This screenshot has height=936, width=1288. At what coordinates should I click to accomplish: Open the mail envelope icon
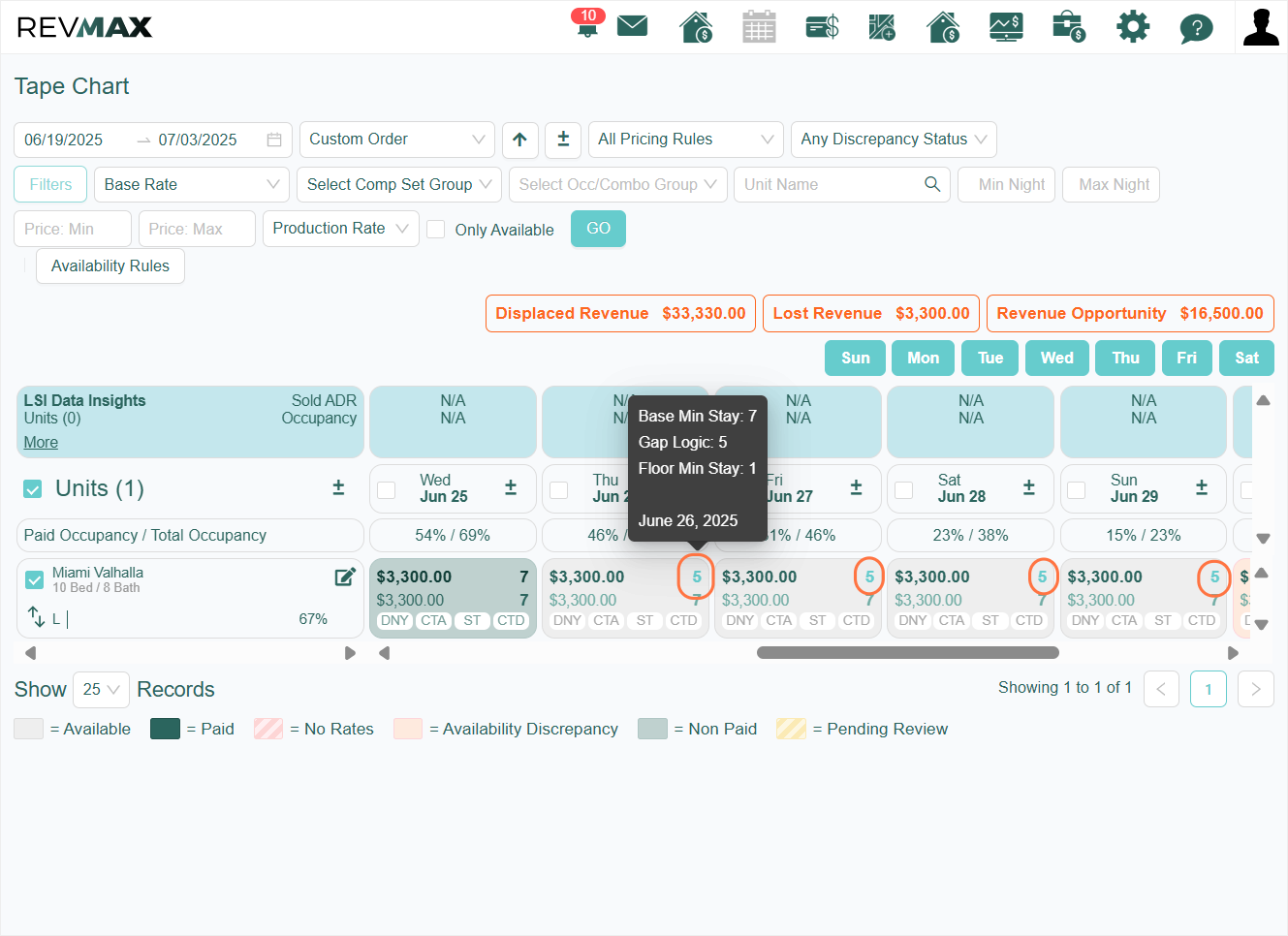[x=632, y=26]
